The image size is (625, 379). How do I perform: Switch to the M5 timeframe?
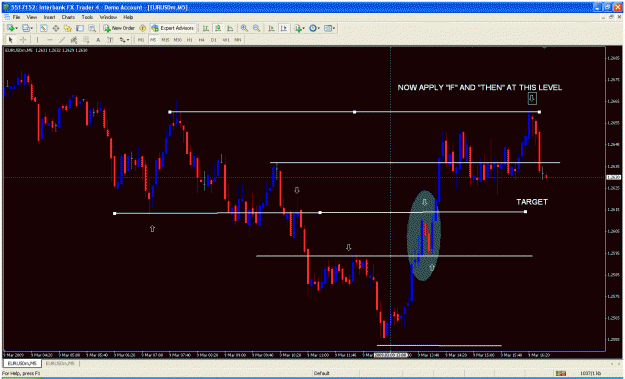(x=153, y=40)
